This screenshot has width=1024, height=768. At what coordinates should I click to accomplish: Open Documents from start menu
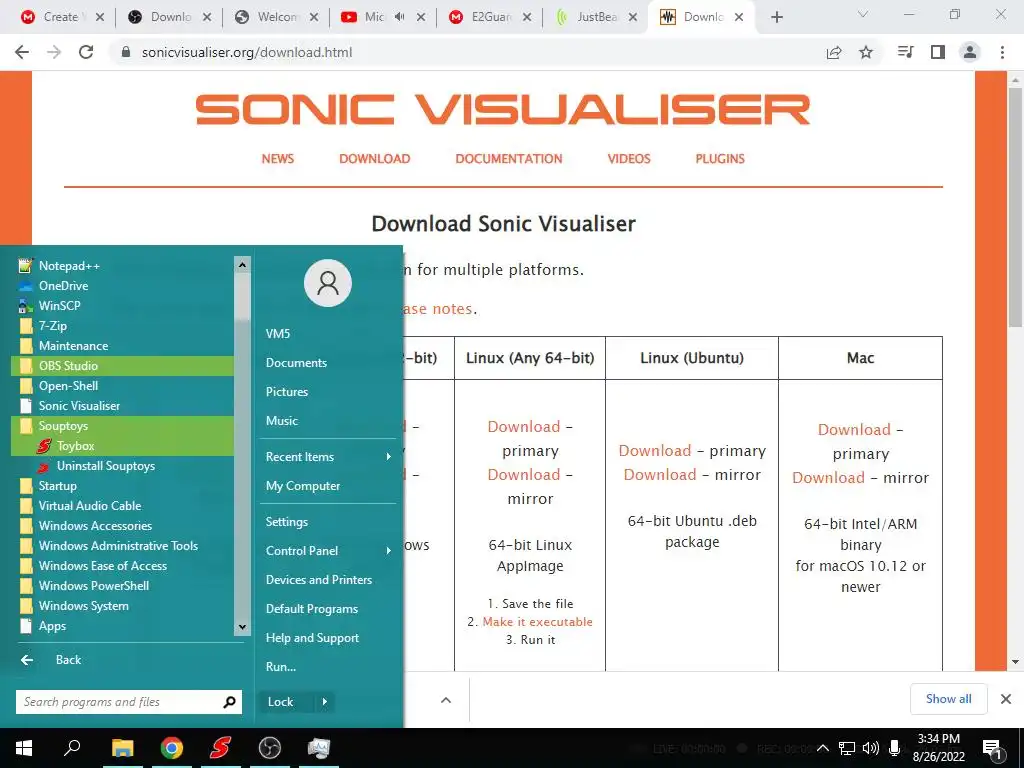(328, 363)
